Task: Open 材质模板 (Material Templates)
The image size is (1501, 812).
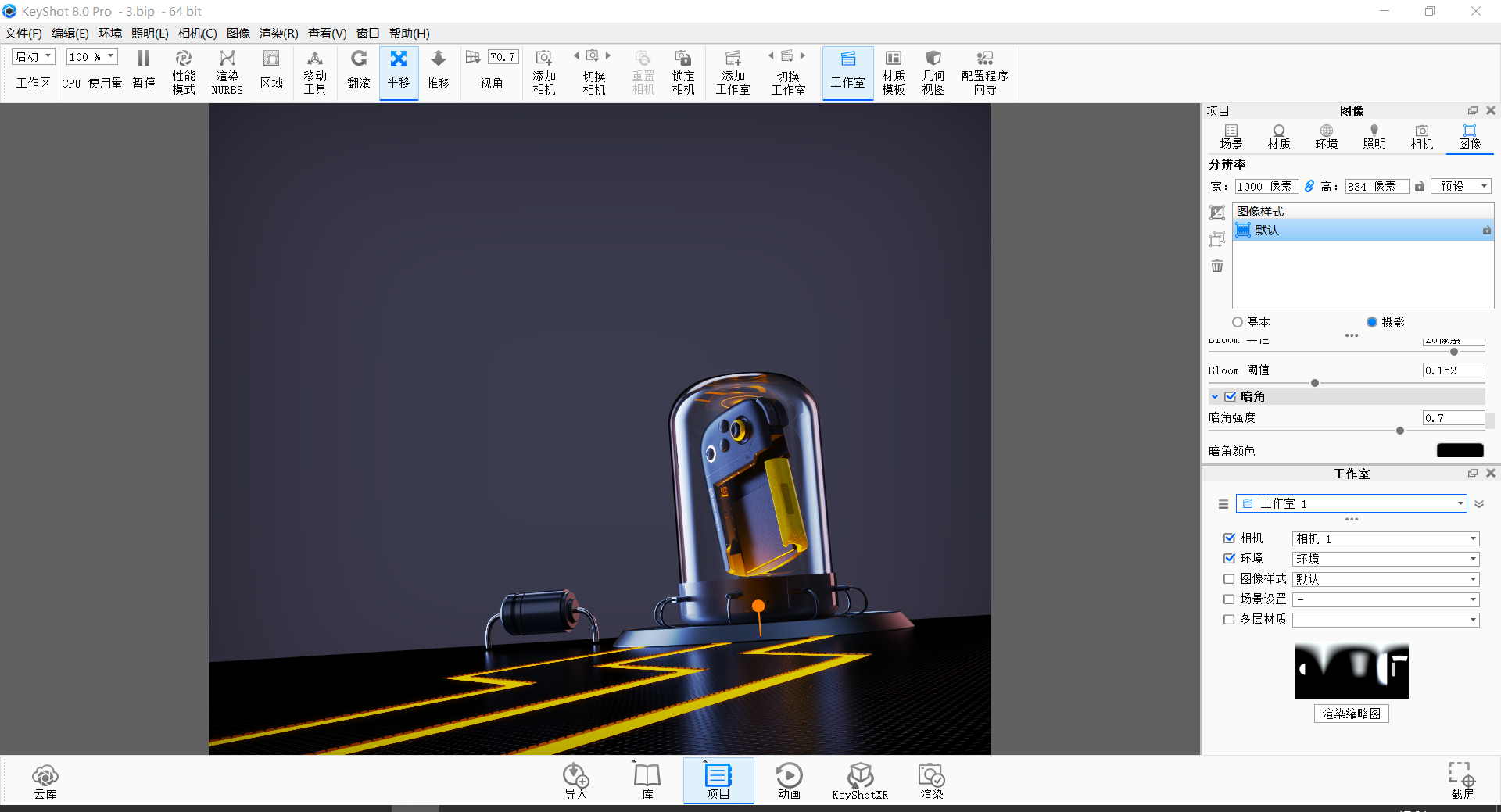Action: (893, 70)
